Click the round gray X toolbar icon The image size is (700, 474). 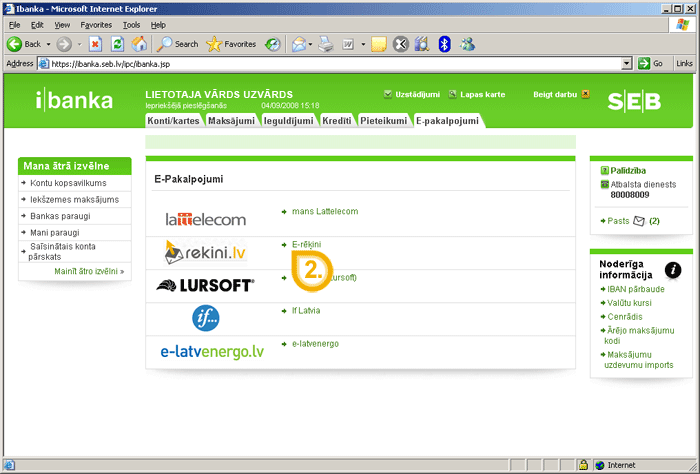(400, 44)
